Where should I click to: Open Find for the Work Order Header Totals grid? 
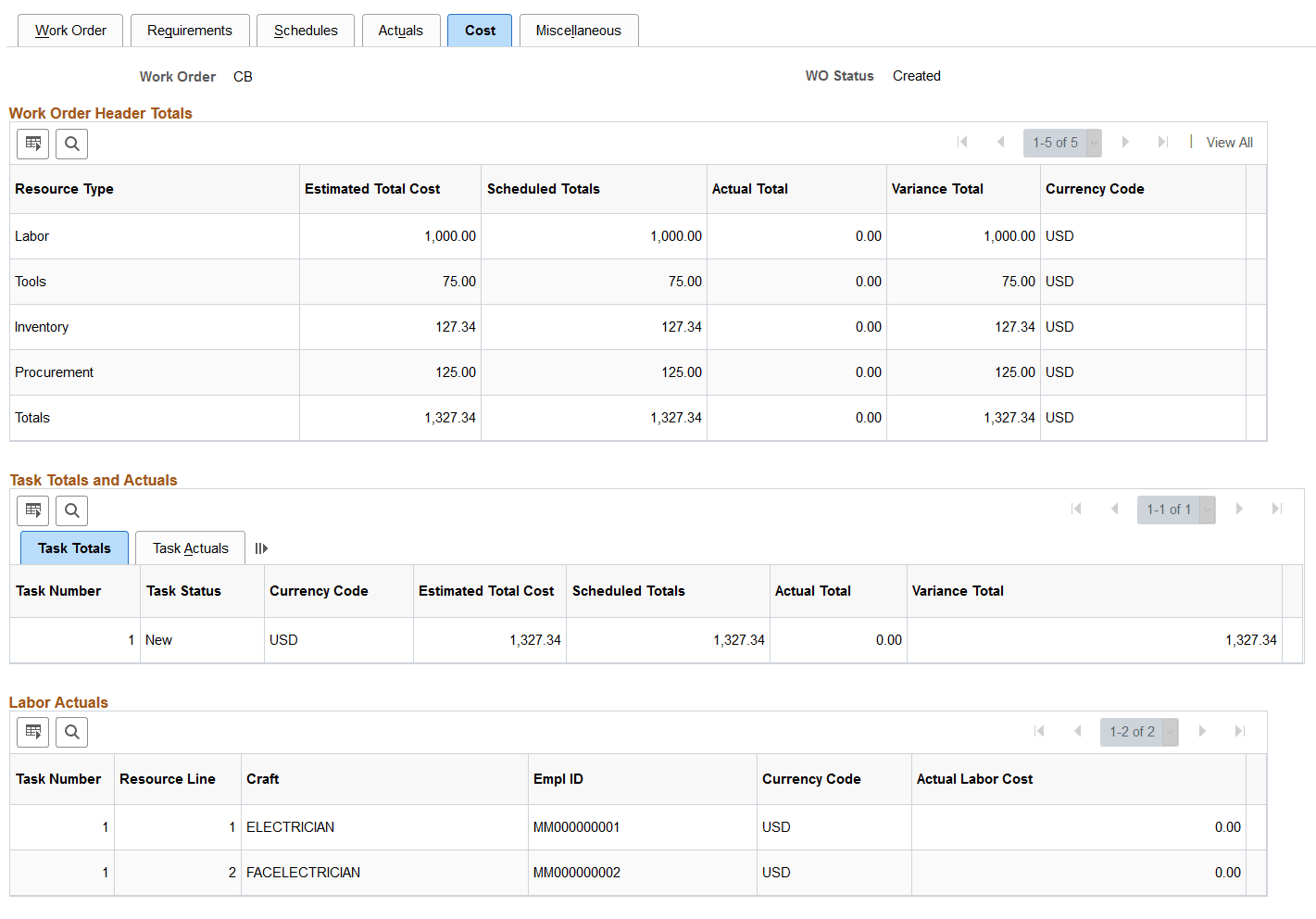click(x=71, y=144)
